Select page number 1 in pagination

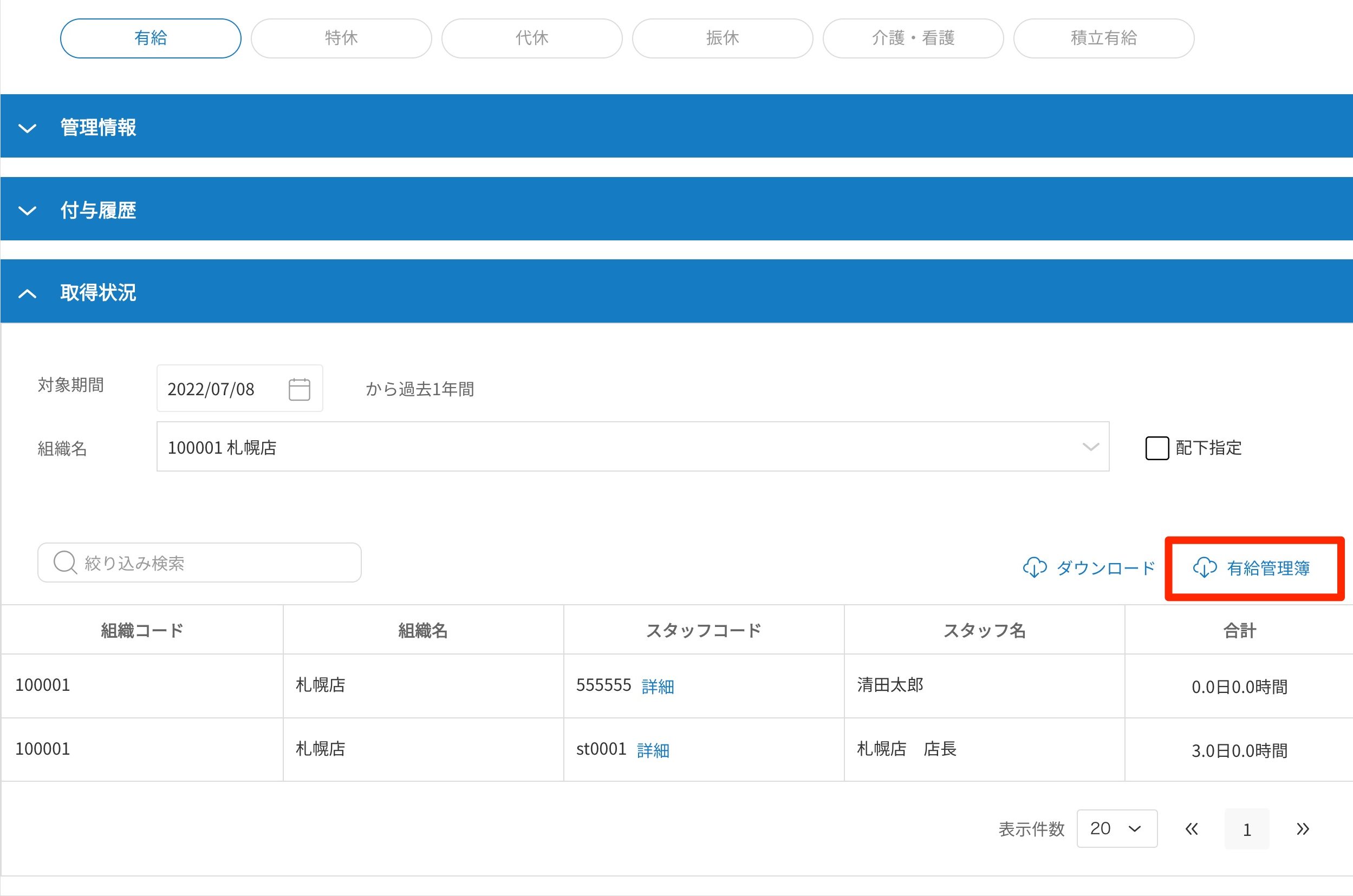click(1247, 829)
